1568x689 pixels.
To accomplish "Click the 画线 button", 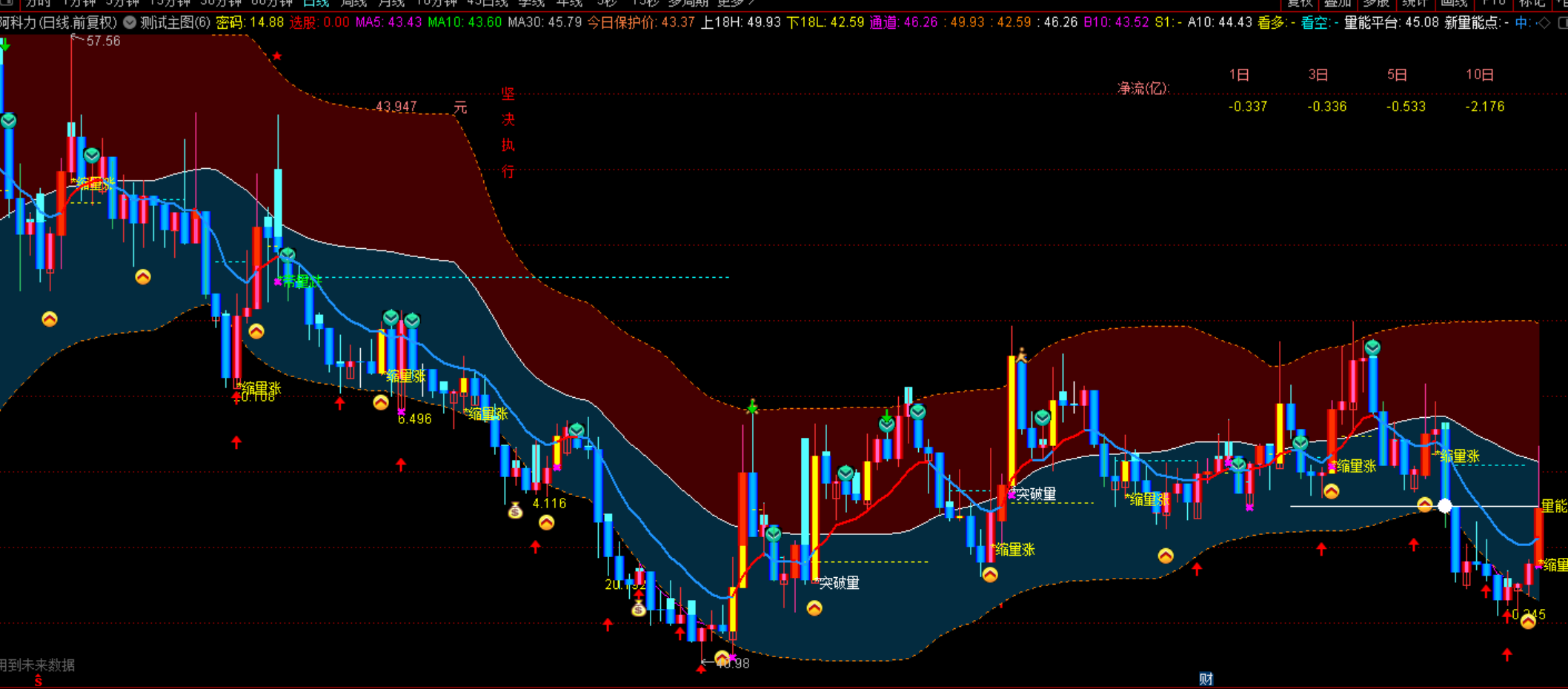I will coord(1453,4).
